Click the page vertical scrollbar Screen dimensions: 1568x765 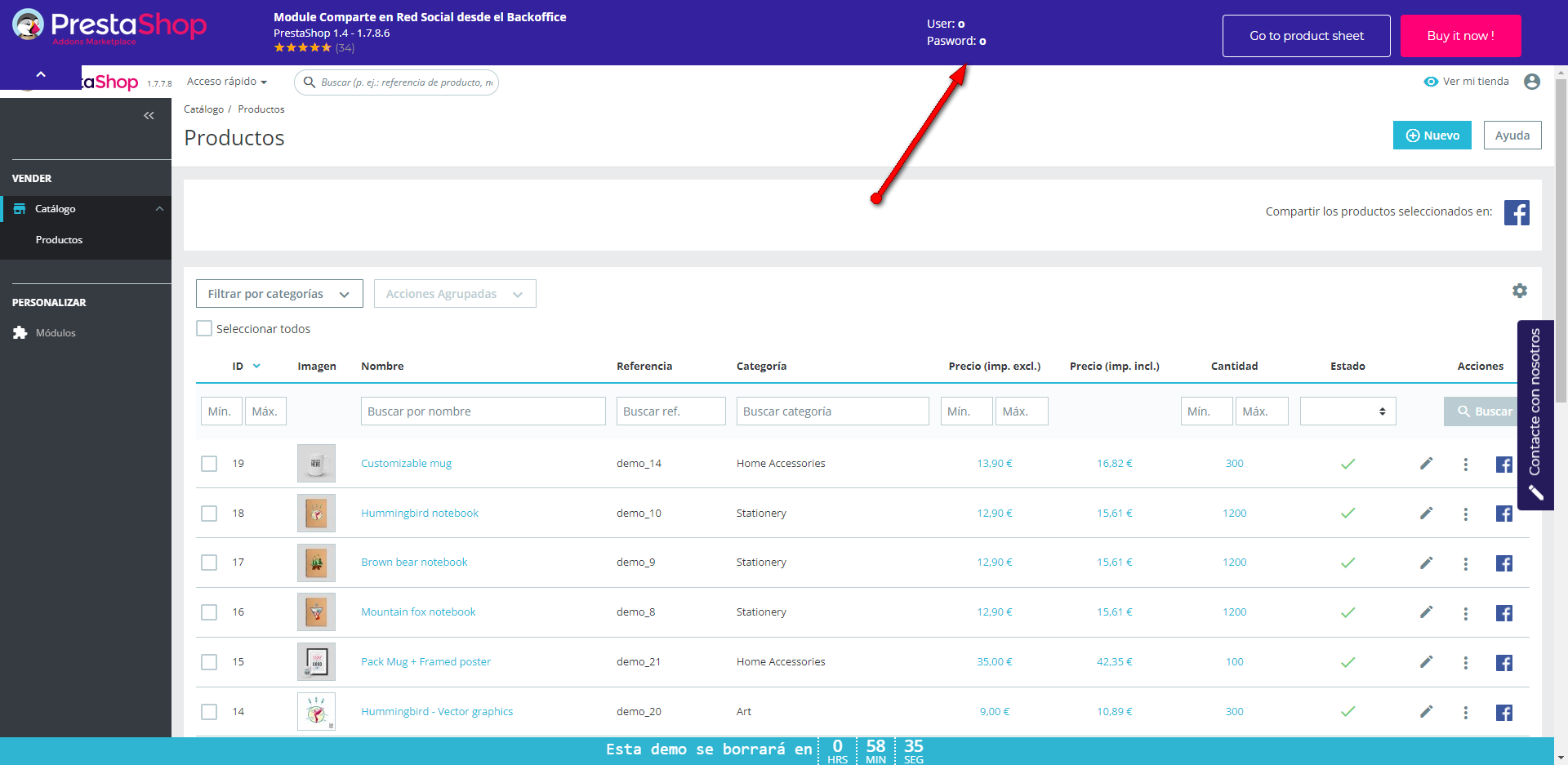(x=1561, y=245)
